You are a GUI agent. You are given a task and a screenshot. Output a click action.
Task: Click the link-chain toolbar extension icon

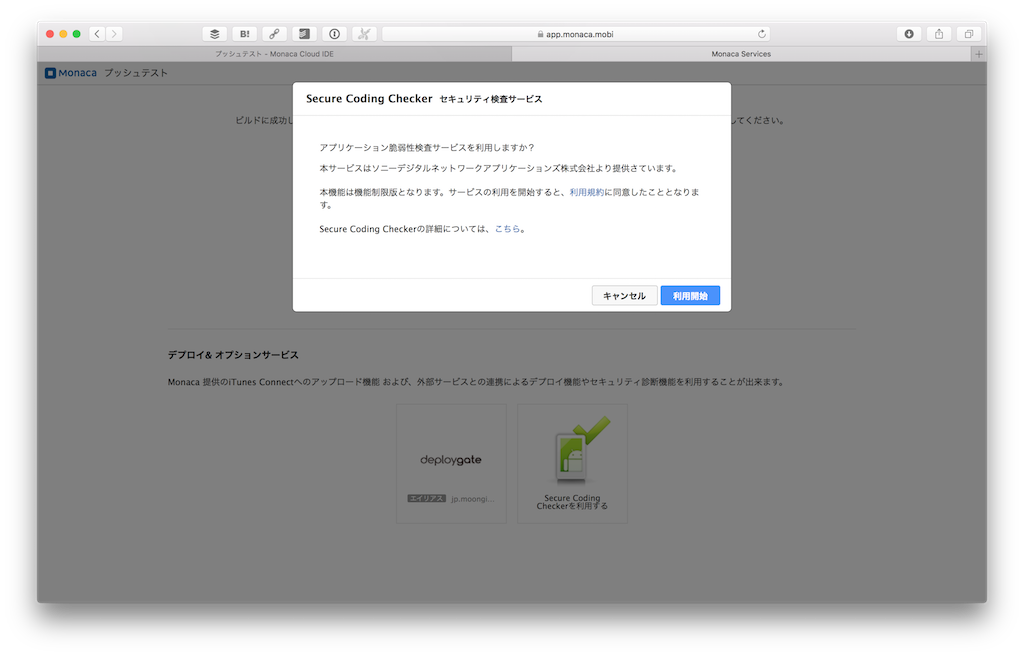274,34
